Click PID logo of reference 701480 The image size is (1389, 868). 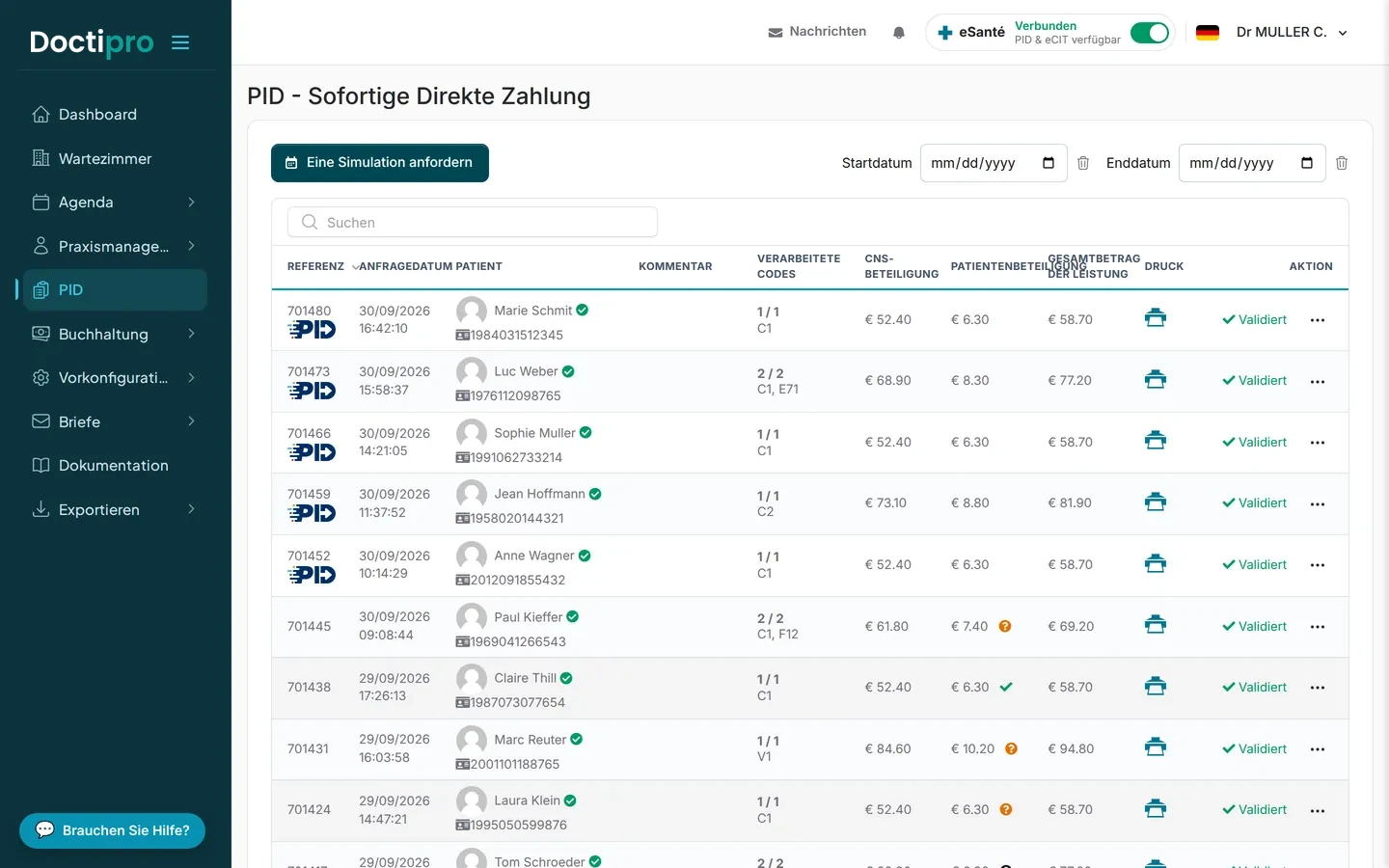click(x=312, y=330)
